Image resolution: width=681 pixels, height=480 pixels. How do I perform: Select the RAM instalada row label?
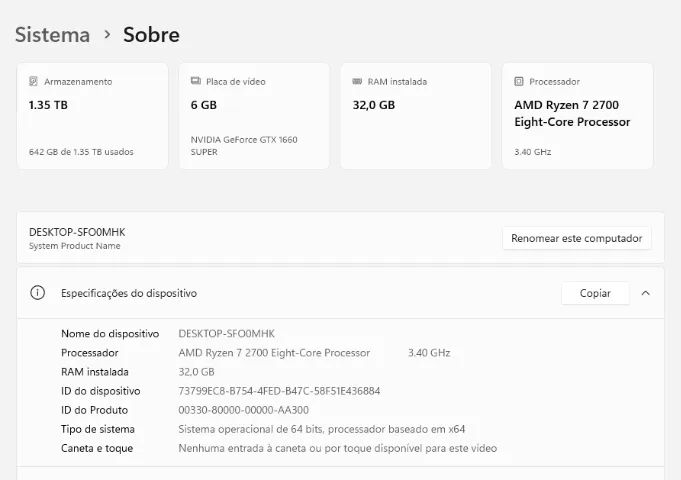[x=95, y=372]
